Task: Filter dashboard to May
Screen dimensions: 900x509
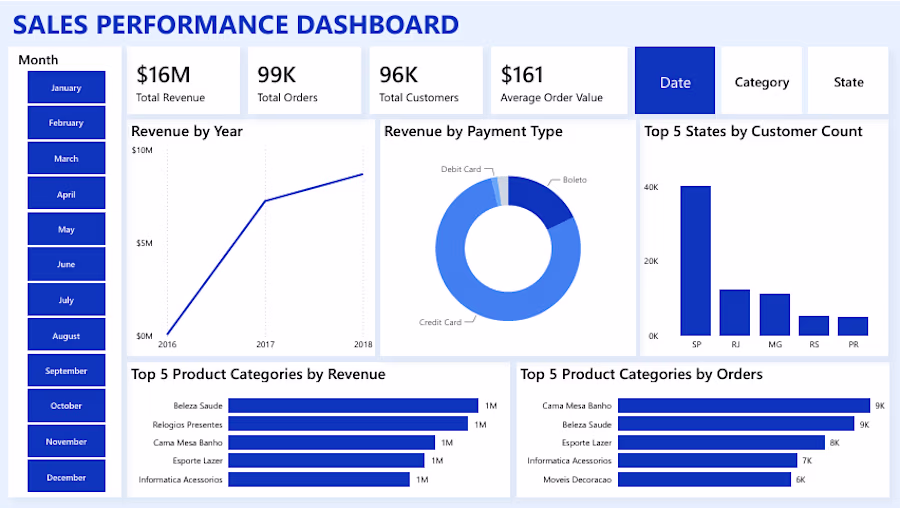Action: tap(67, 229)
